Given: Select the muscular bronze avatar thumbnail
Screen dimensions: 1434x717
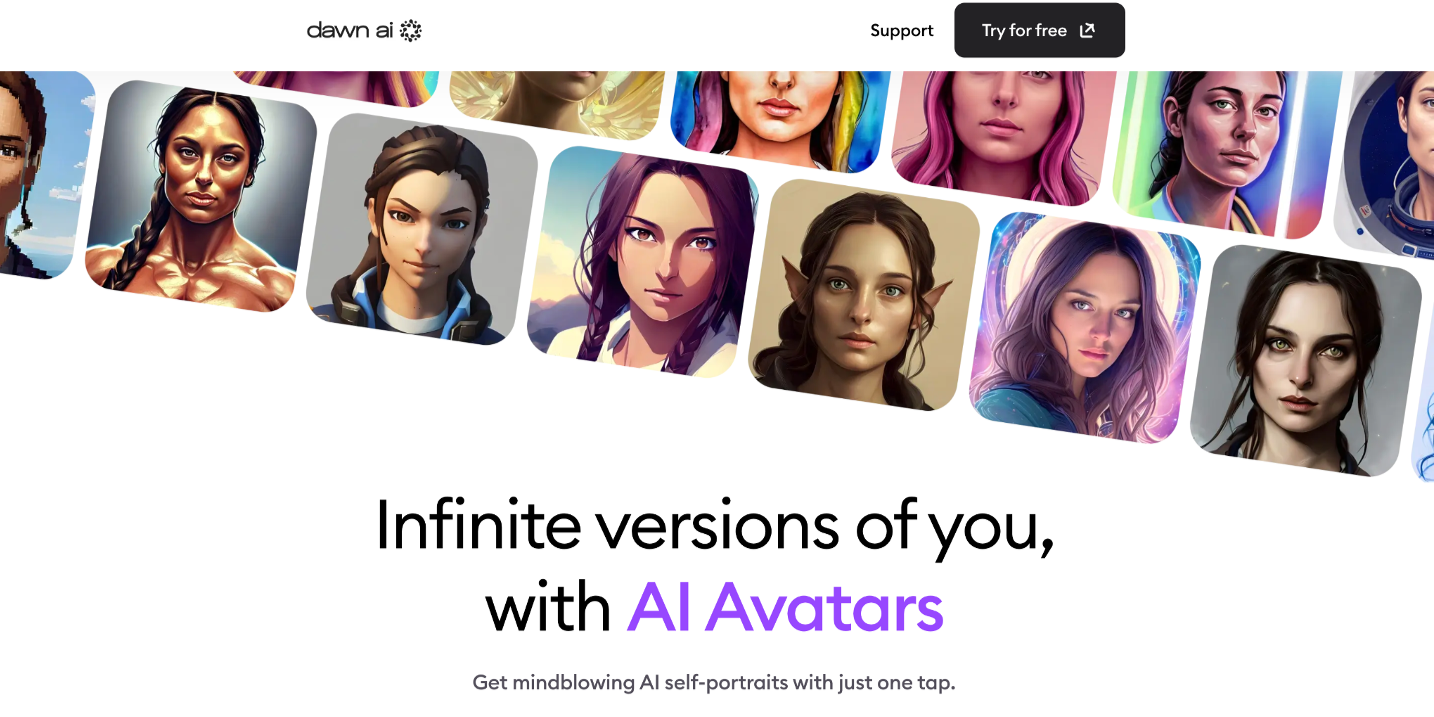Looking at the screenshot, I should tap(201, 196).
